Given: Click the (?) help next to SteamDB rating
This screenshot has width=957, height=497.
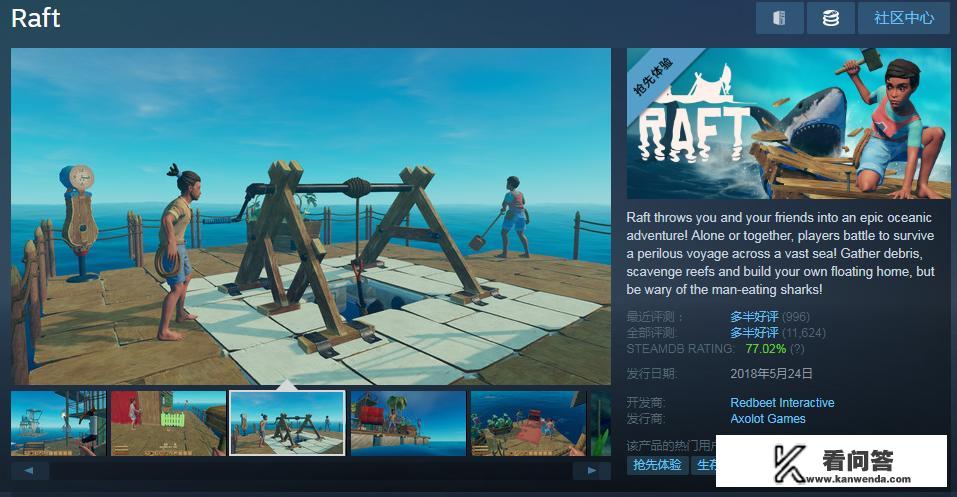Looking at the screenshot, I should pyautogui.click(x=797, y=349).
